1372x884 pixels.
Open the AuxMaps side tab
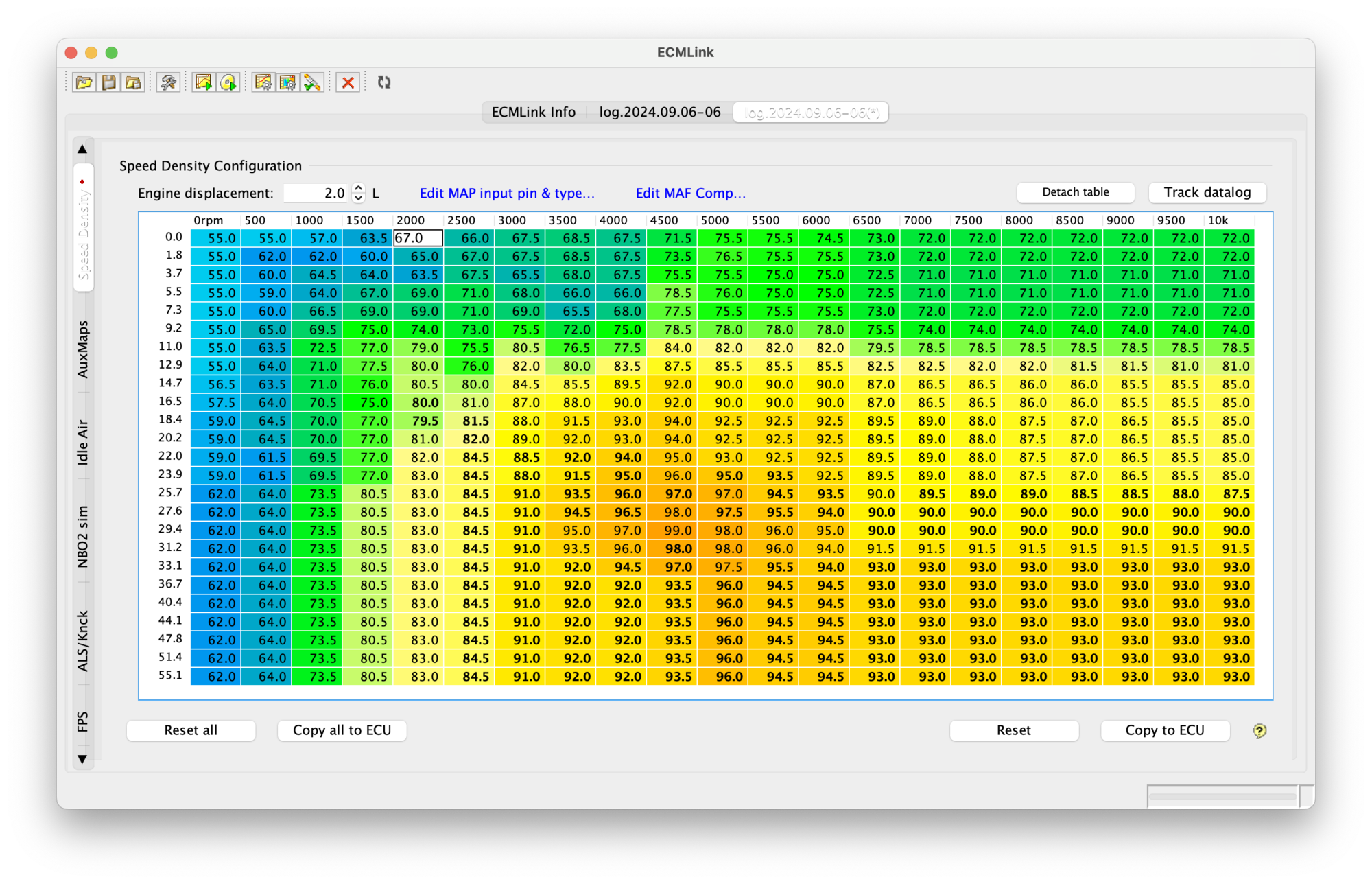(x=83, y=349)
